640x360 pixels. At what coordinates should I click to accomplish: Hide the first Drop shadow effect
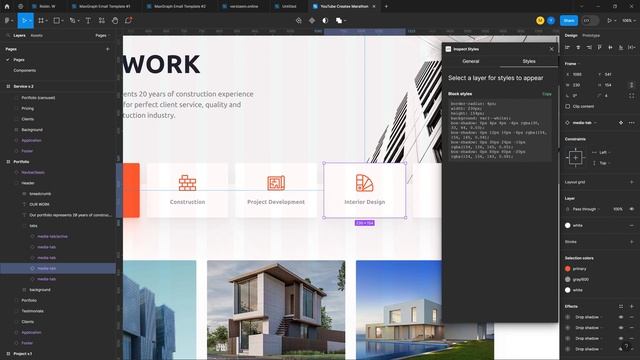(x=621, y=317)
